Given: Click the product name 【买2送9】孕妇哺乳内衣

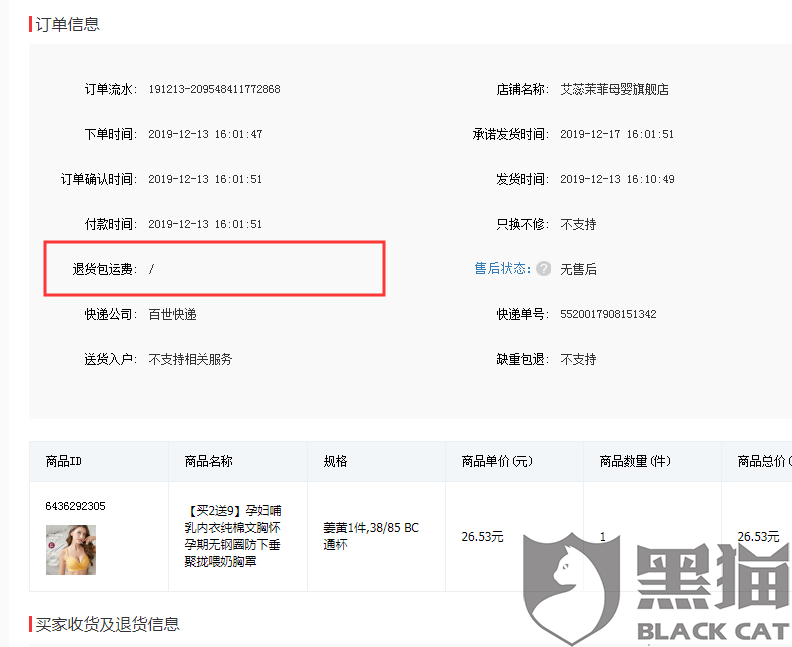Looking at the screenshot, I should tap(233, 536).
